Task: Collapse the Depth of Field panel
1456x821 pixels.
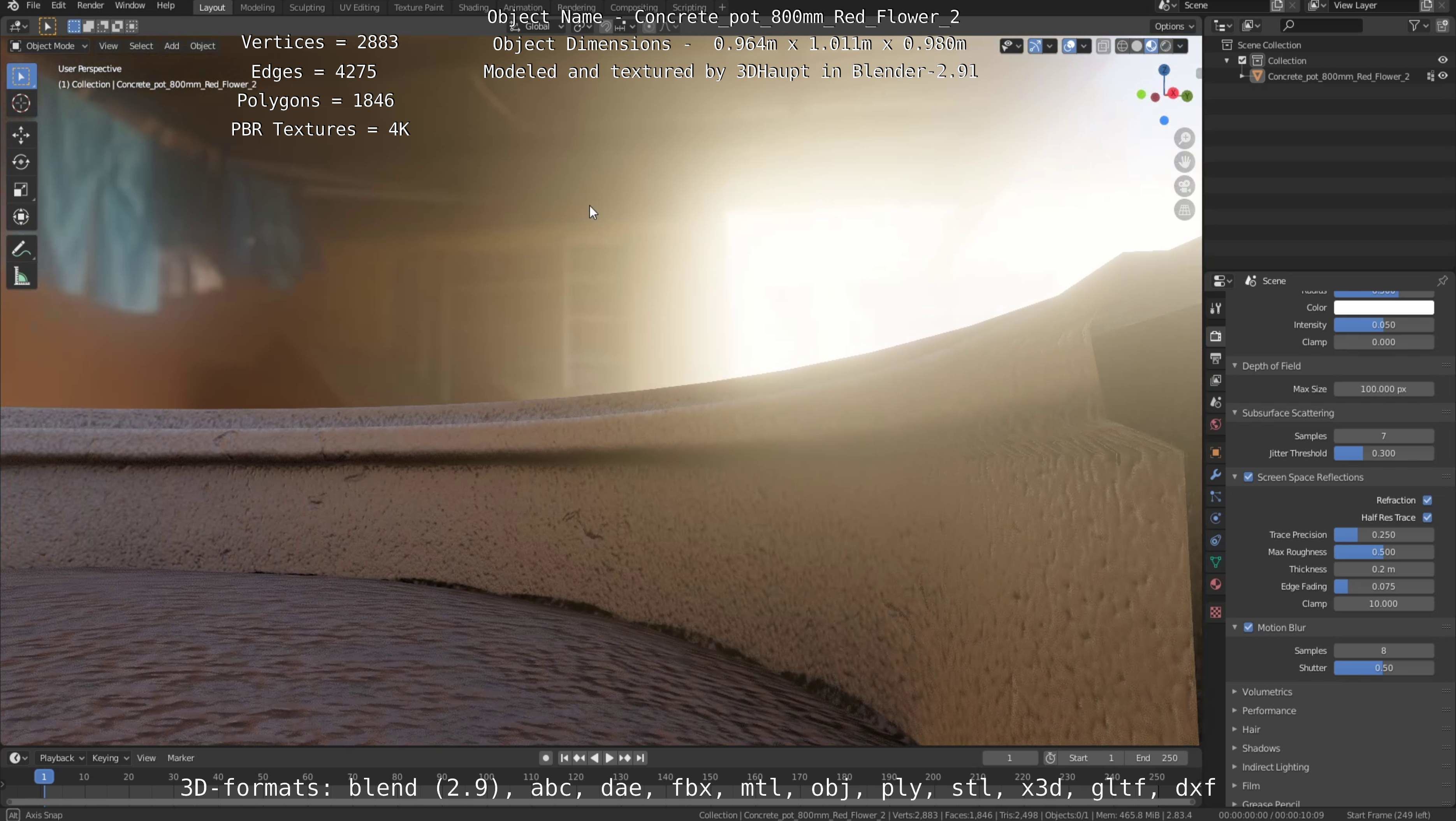Action: (1271, 366)
